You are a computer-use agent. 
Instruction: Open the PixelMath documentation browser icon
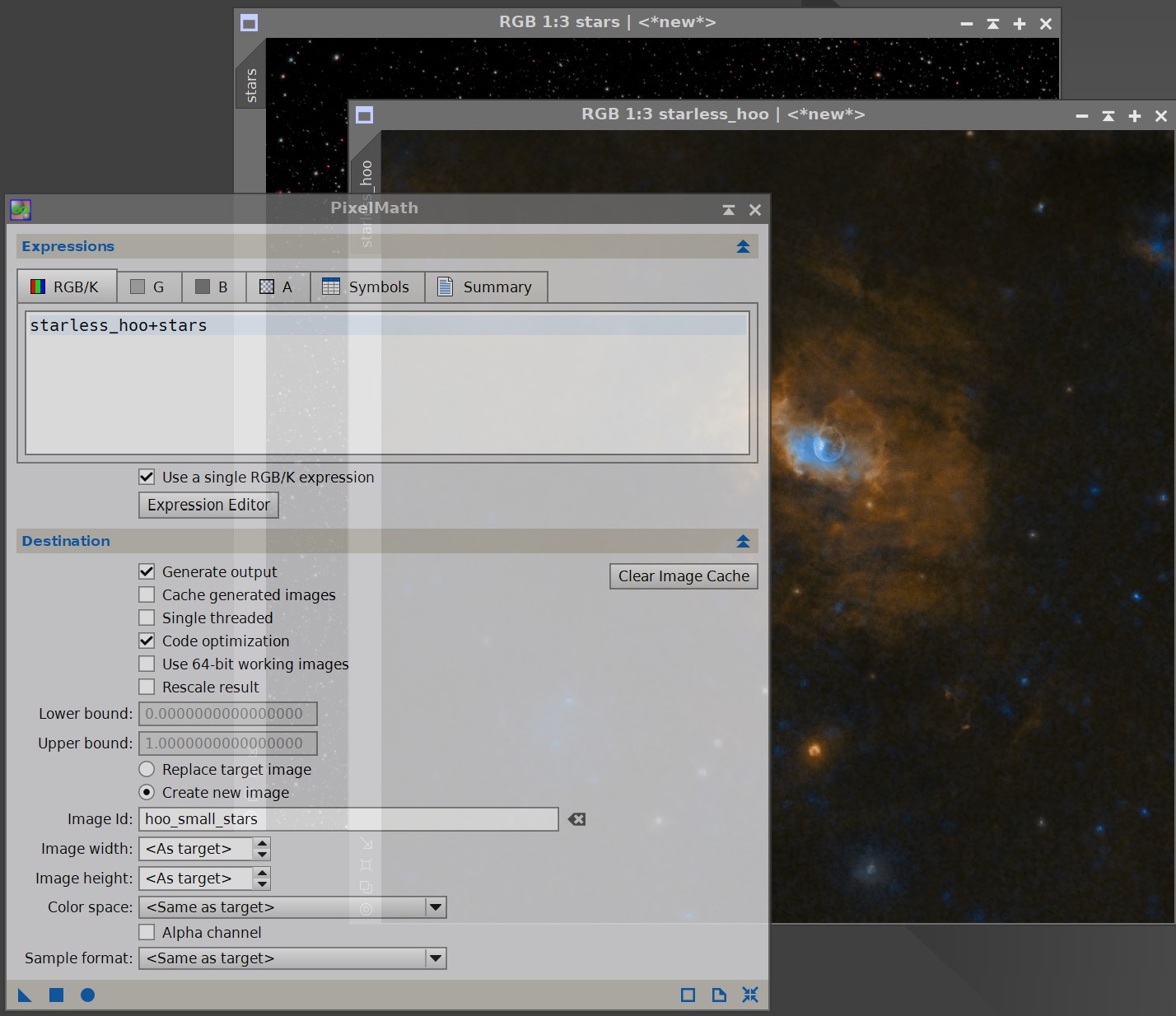click(x=688, y=995)
